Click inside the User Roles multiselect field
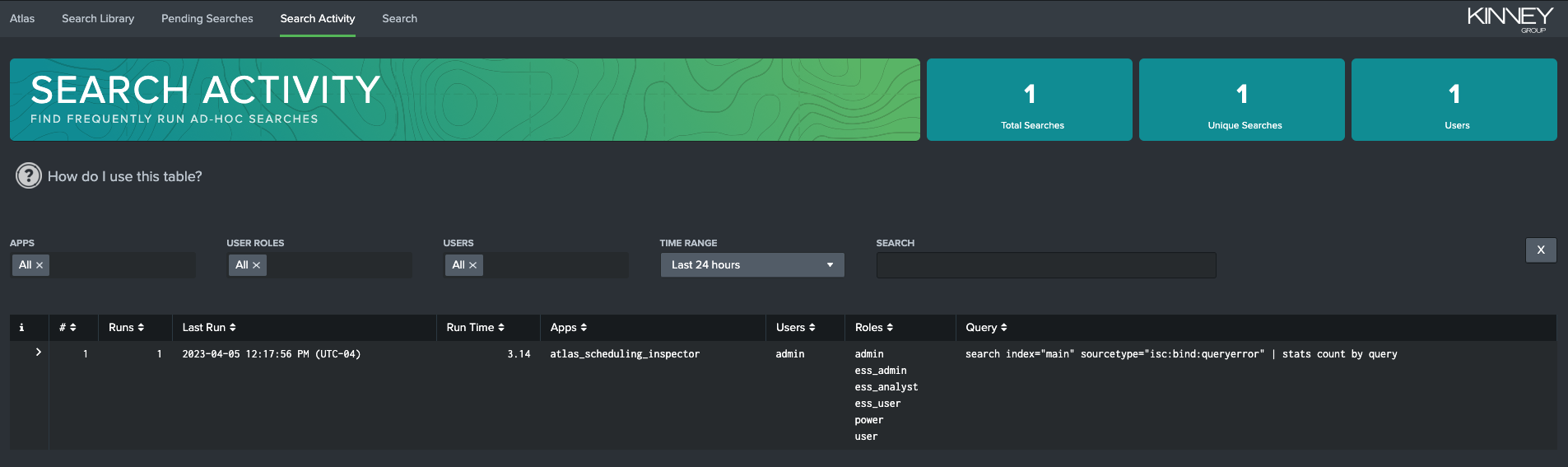 coord(319,264)
